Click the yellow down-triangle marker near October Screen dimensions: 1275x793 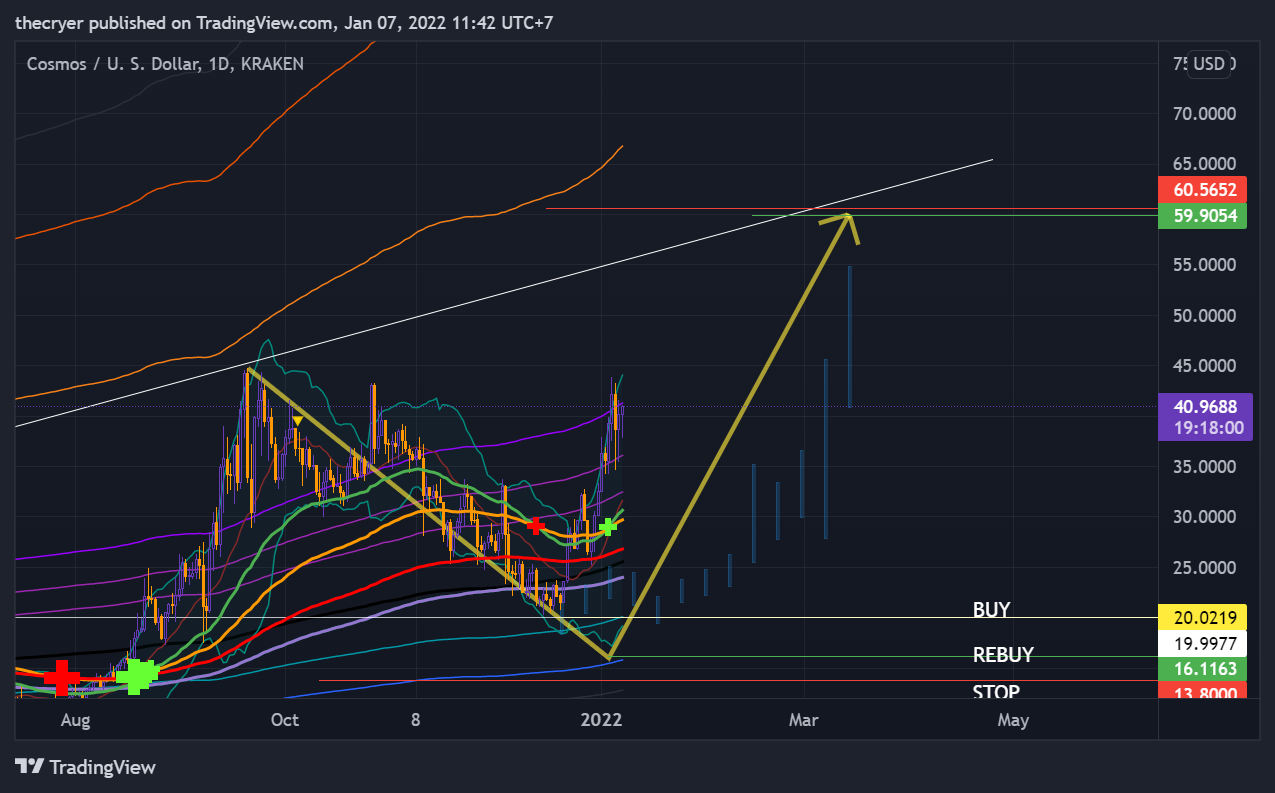pos(297,421)
